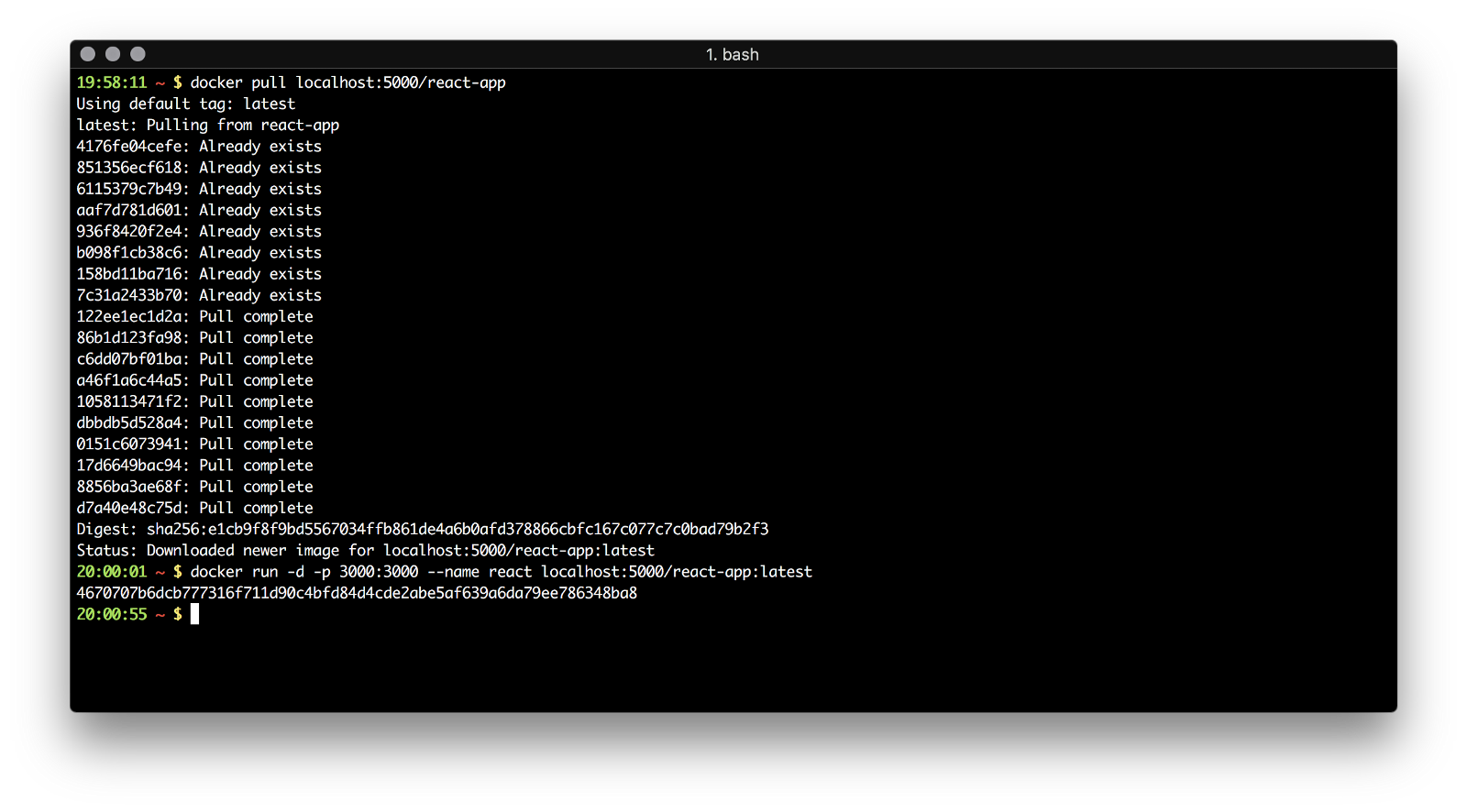Click the close window button
The image size is (1467, 812).
tap(88, 54)
